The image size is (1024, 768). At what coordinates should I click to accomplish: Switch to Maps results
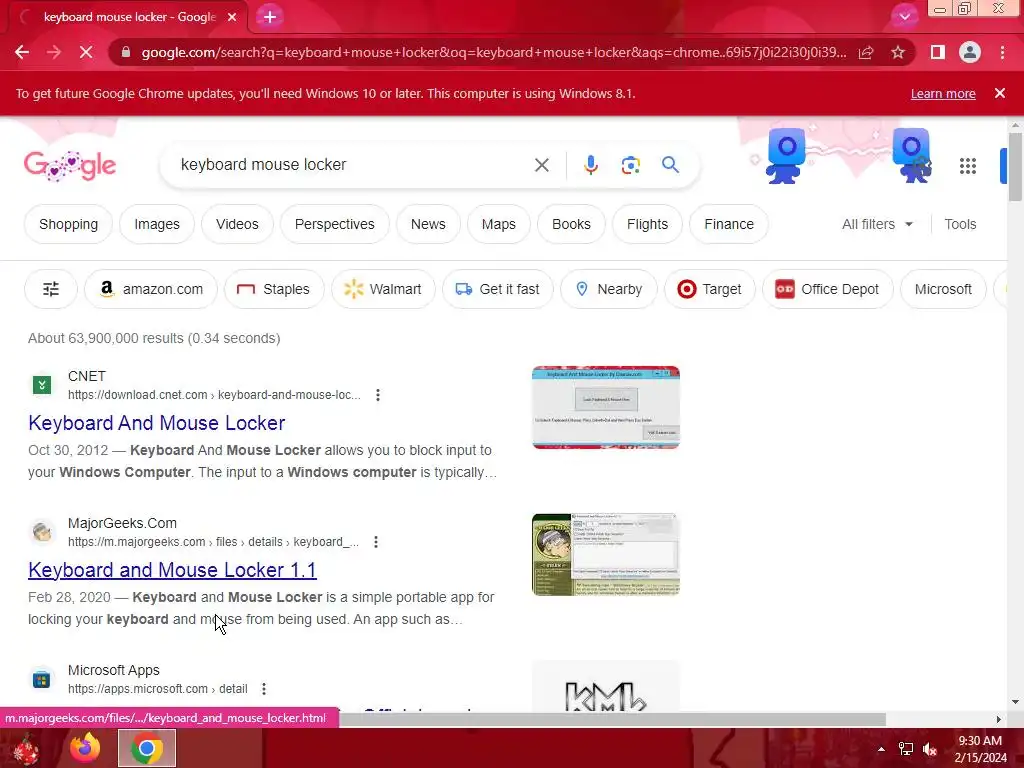click(x=498, y=224)
